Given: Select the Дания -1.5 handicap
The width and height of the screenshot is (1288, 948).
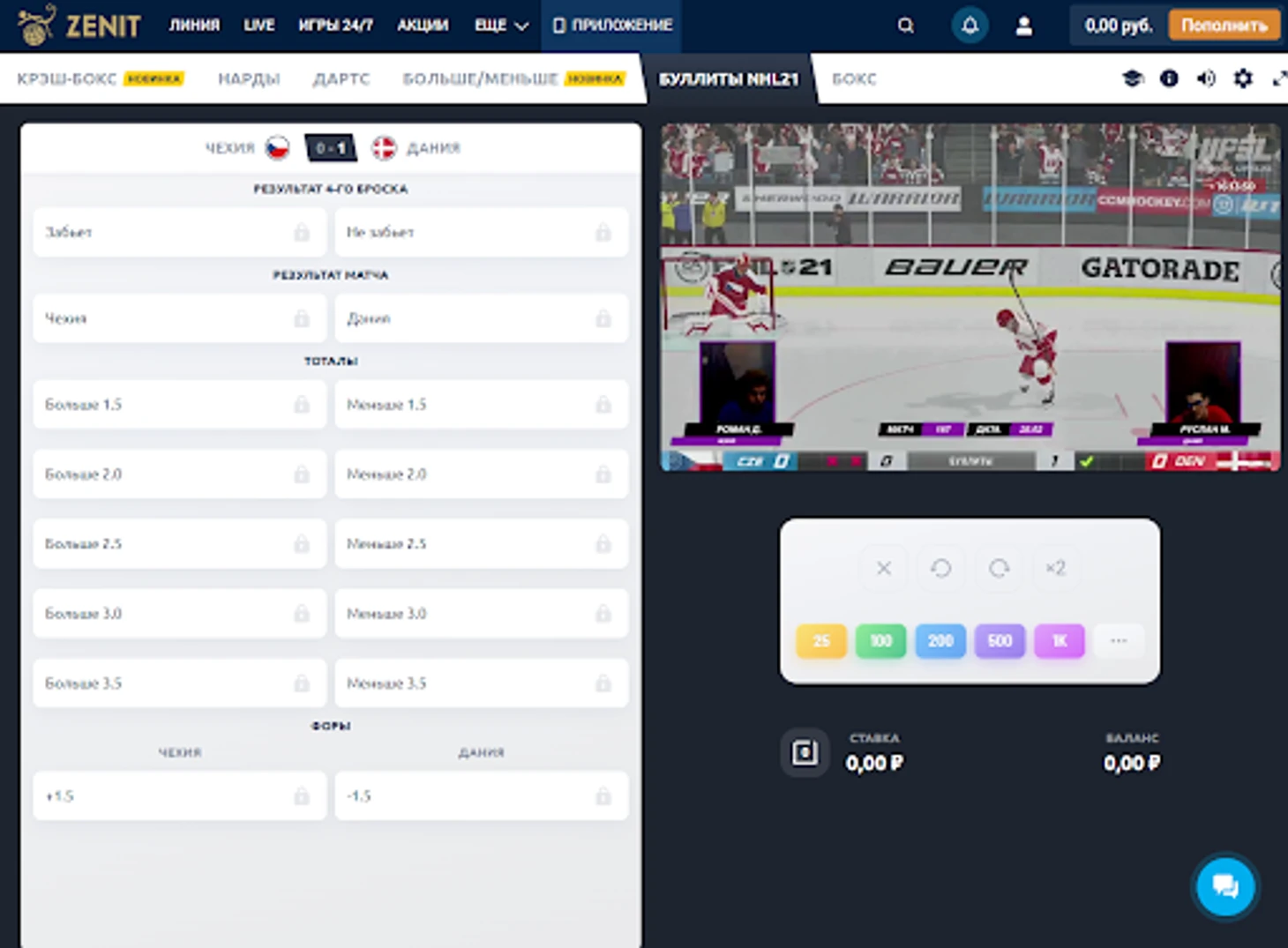Looking at the screenshot, I should point(482,796).
